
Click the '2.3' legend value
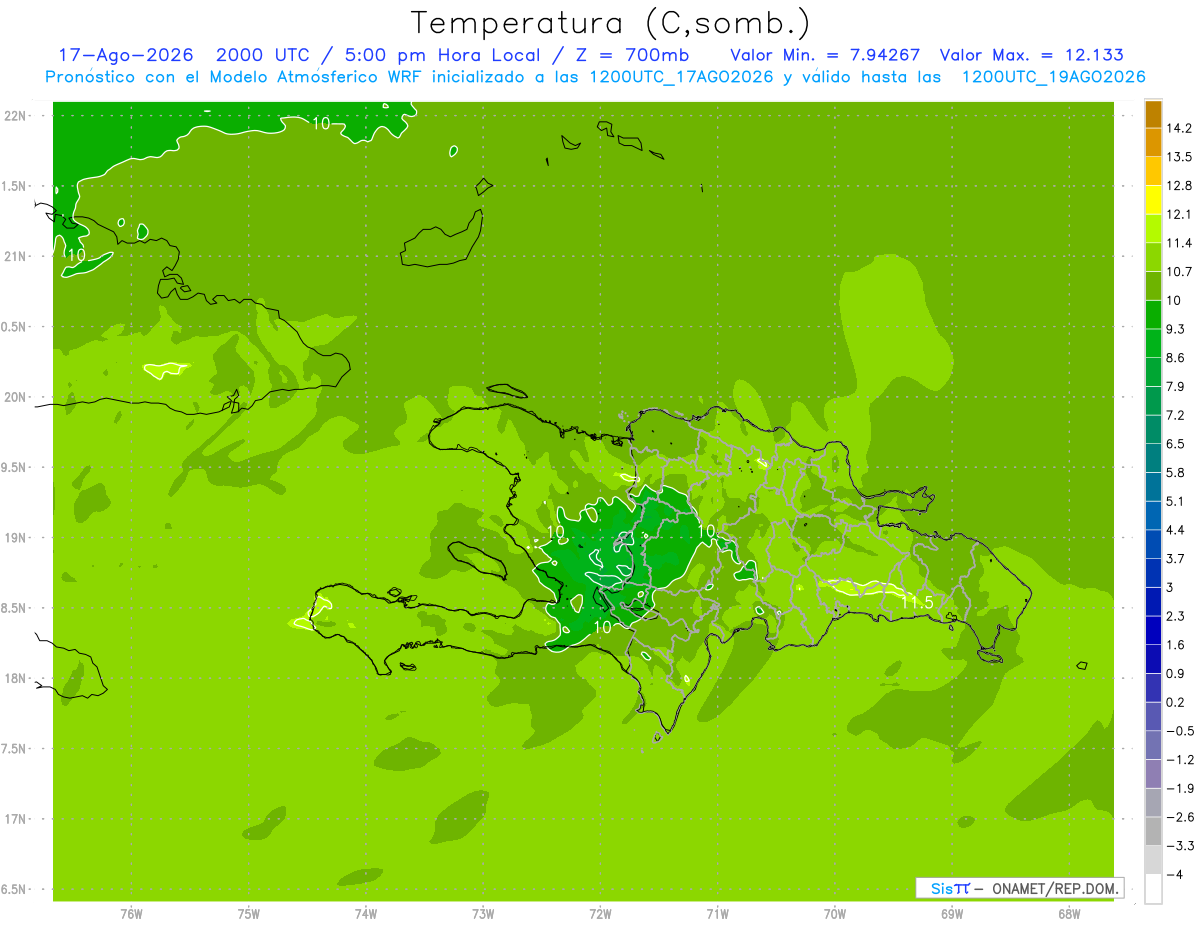pos(1176,616)
